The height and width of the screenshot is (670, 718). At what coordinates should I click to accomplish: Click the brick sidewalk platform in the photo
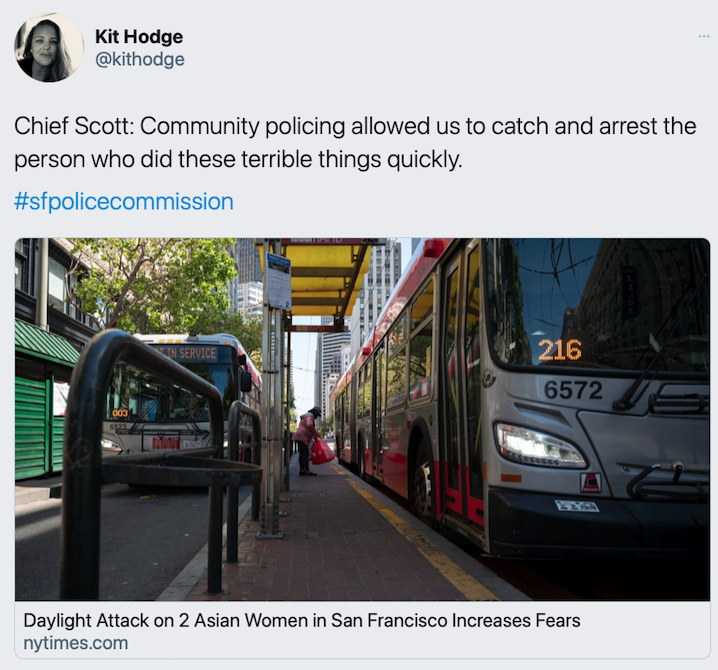point(341,540)
